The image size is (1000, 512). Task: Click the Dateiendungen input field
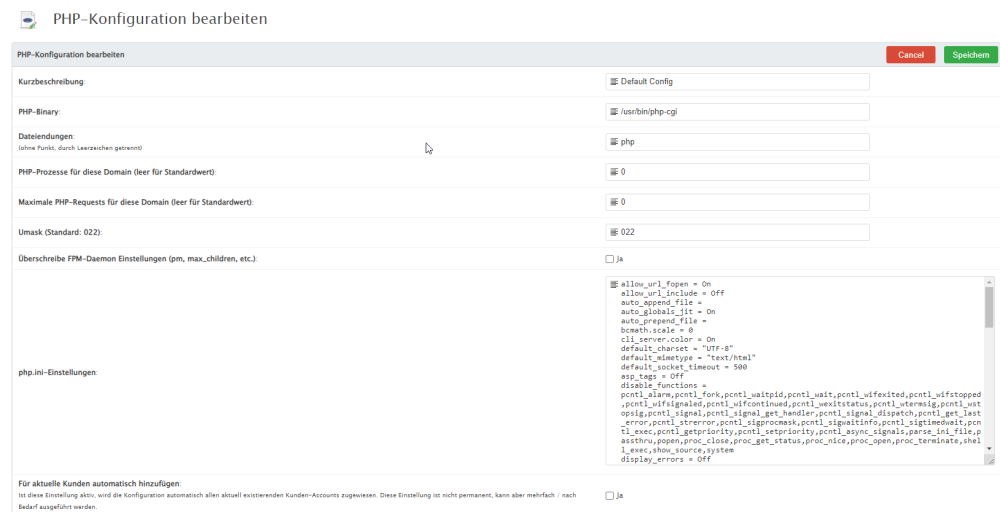pos(737,142)
